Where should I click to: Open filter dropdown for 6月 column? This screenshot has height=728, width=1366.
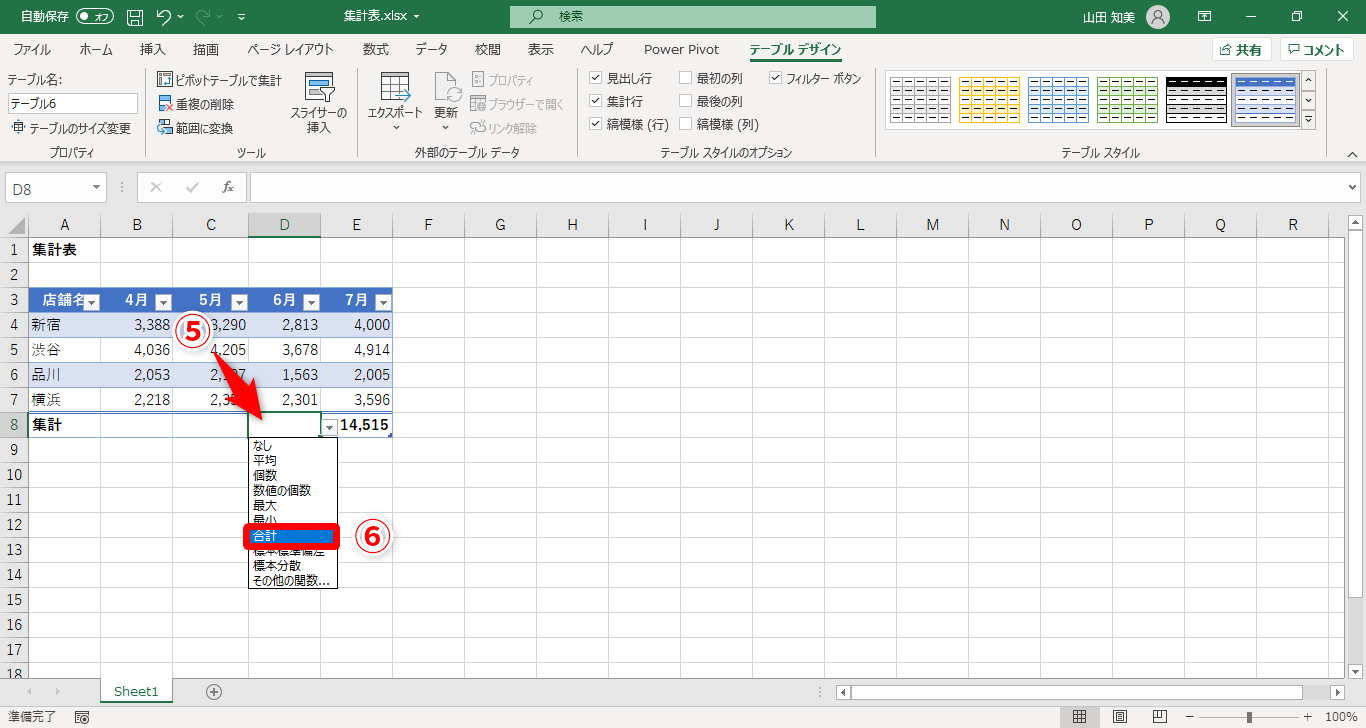311,302
